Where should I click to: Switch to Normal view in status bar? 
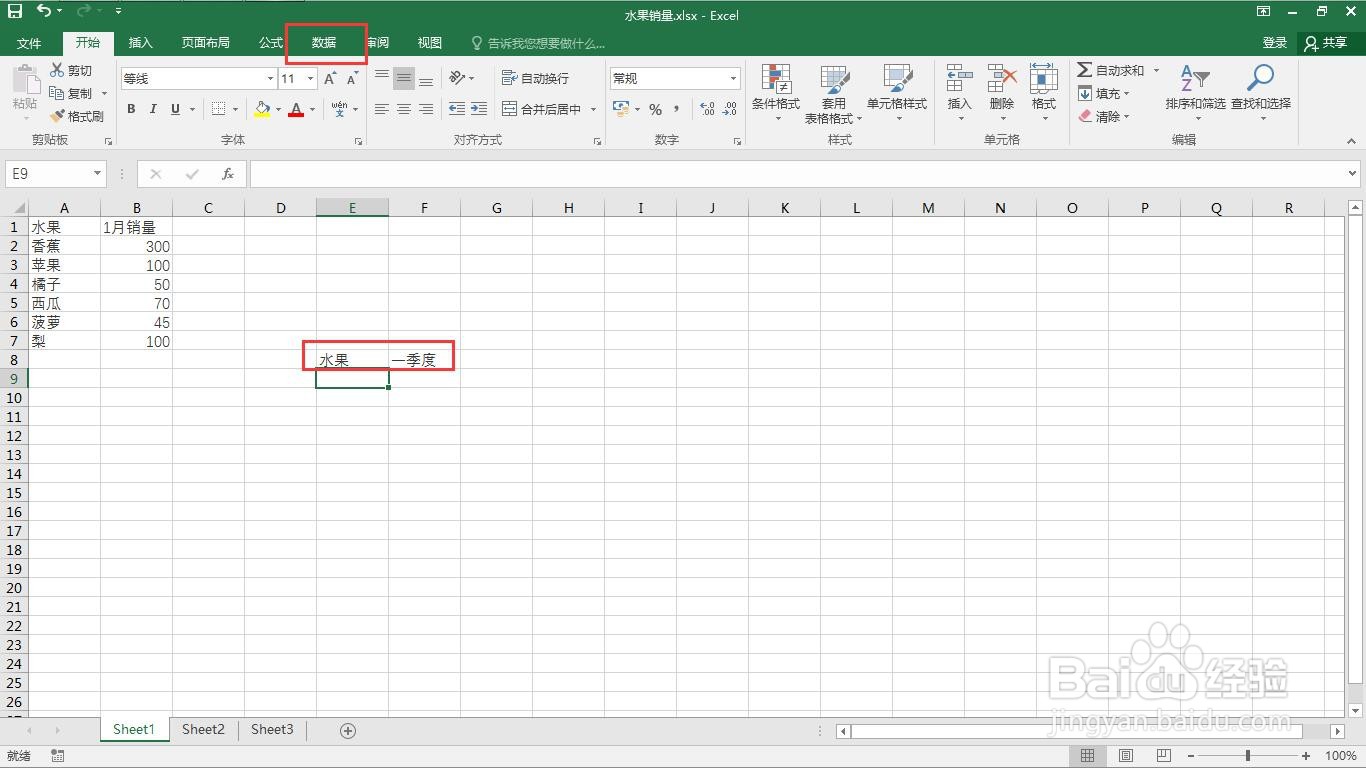click(x=1087, y=756)
